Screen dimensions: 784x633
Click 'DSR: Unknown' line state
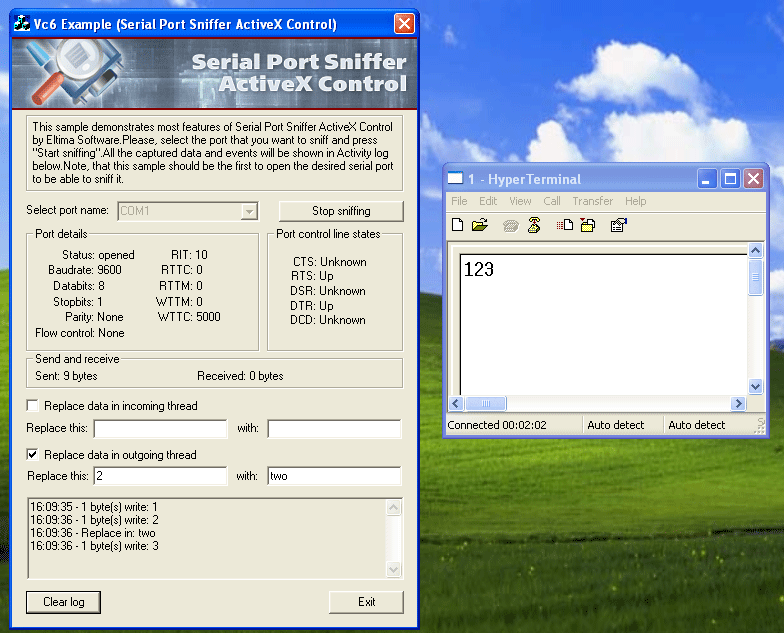pyautogui.click(x=328, y=291)
